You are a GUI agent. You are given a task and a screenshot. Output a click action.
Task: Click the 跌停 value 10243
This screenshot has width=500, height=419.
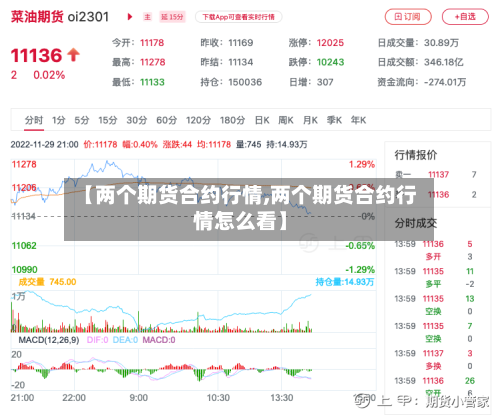[x=330, y=62]
